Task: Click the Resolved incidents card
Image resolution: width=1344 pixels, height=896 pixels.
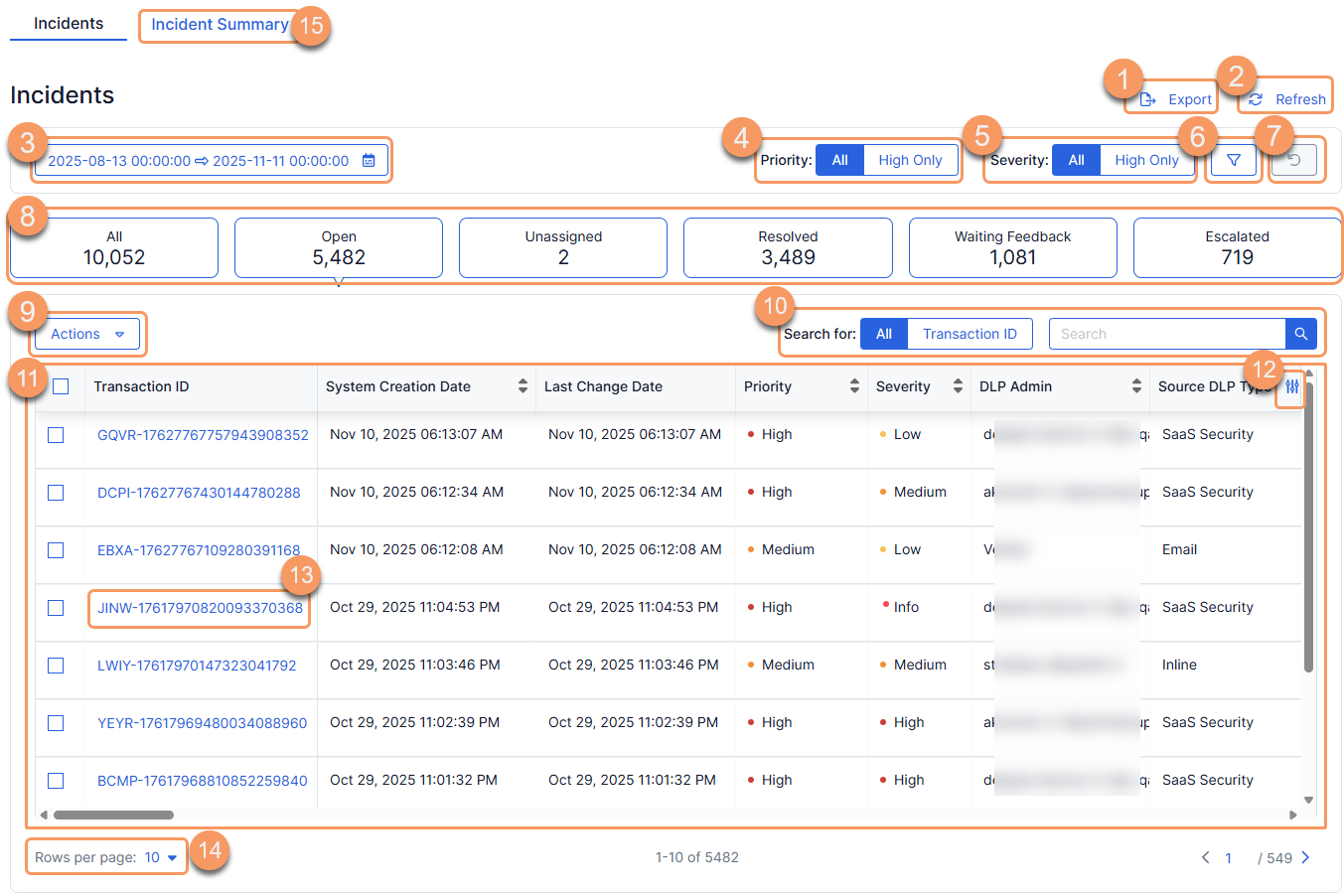Action: (x=788, y=246)
